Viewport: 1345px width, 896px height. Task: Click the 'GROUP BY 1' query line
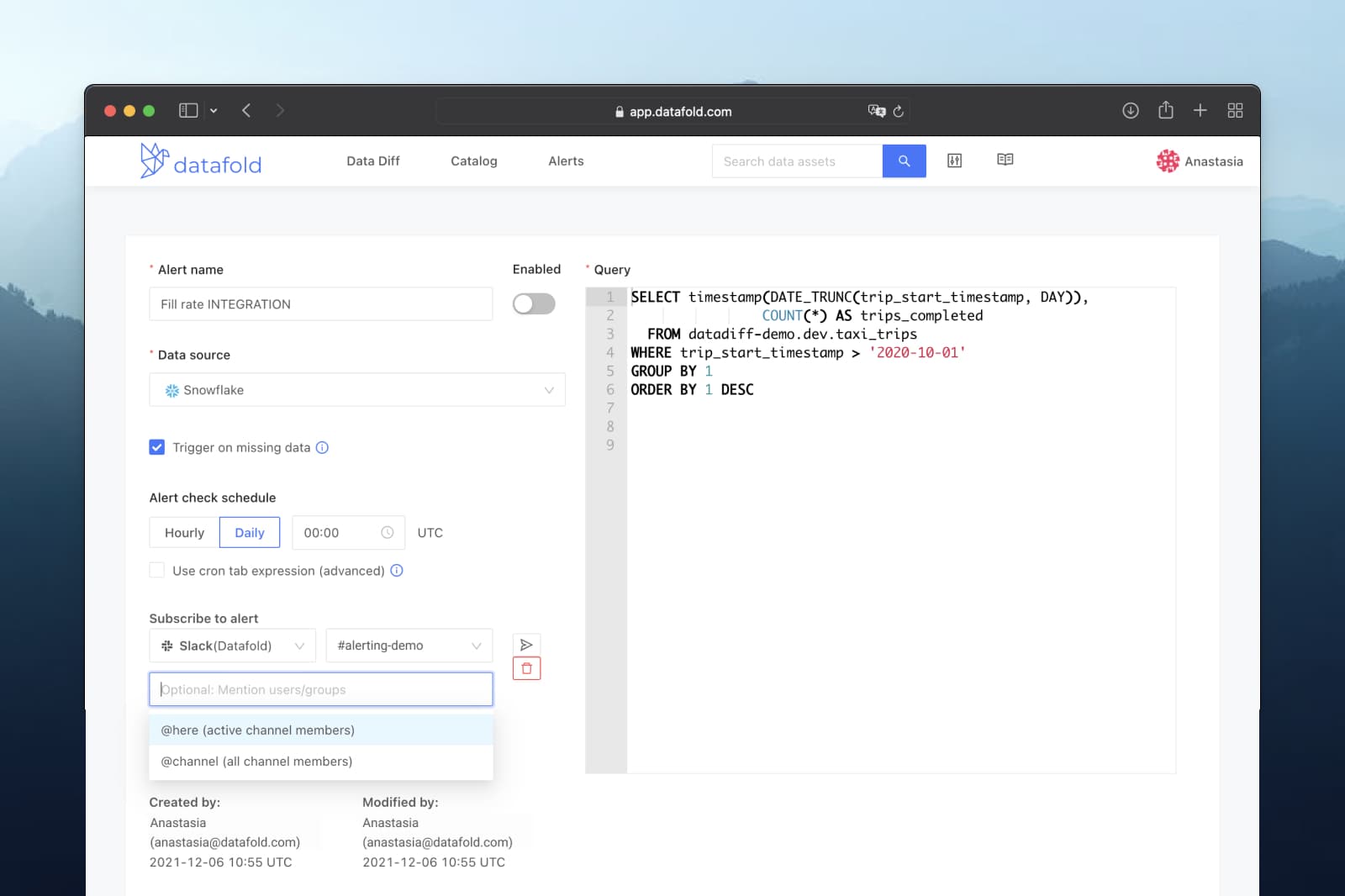672,371
